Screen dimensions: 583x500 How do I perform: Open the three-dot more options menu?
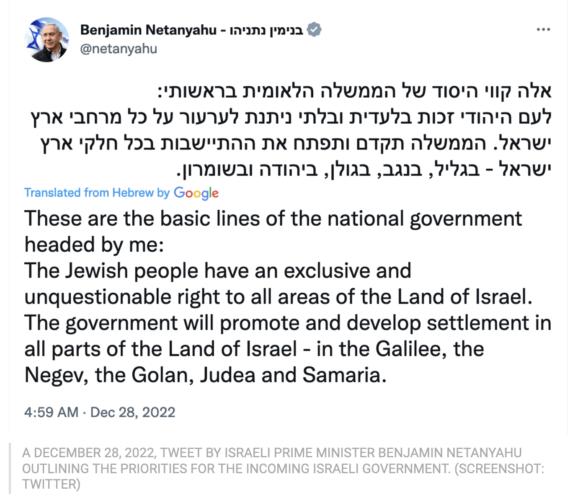(x=543, y=30)
